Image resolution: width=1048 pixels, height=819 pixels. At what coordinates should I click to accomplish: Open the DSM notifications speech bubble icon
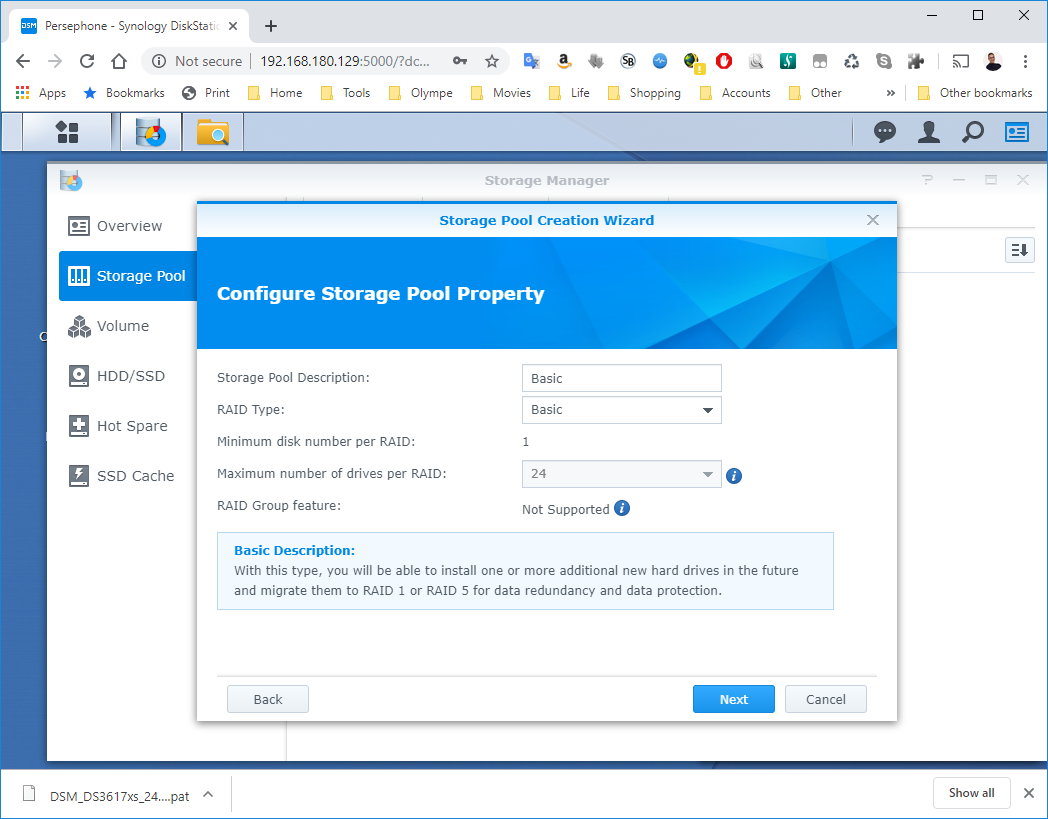pyautogui.click(x=885, y=132)
